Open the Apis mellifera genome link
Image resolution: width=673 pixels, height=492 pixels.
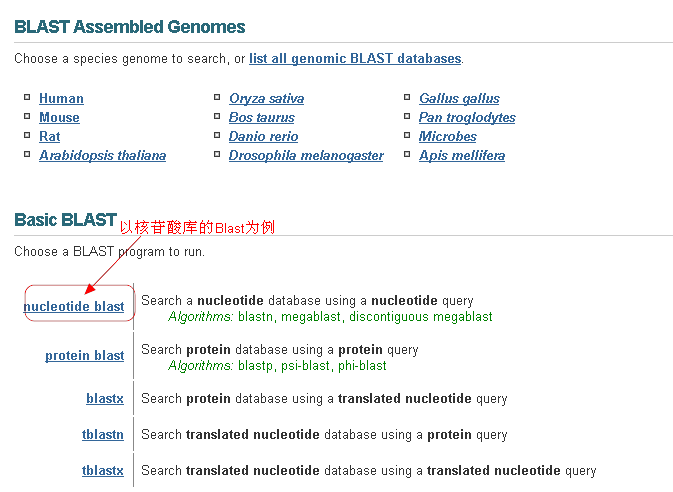(x=461, y=156)
